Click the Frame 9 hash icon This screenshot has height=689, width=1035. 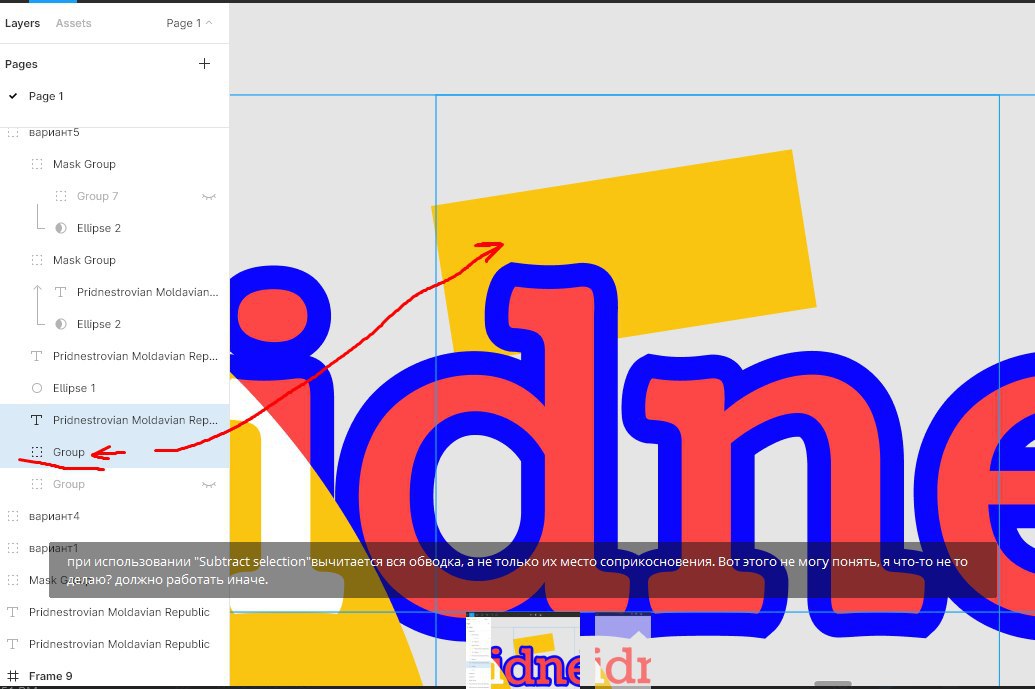coord(13,676)
